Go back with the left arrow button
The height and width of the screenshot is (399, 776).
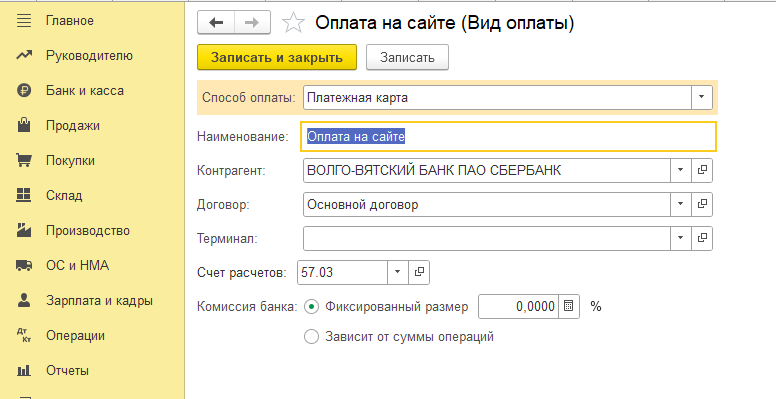[x=216, y=22]
